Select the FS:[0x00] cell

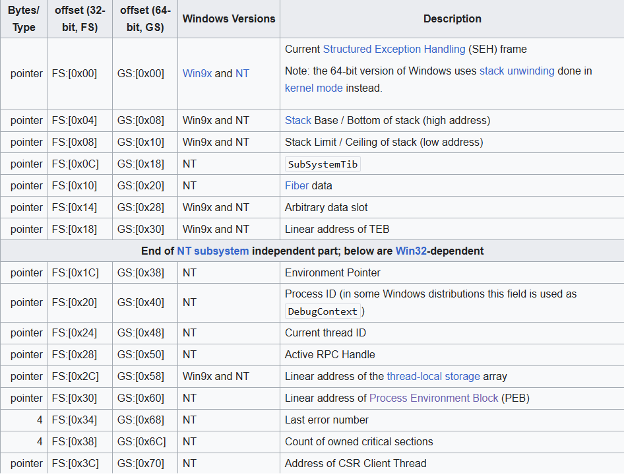tap(80, 74)
